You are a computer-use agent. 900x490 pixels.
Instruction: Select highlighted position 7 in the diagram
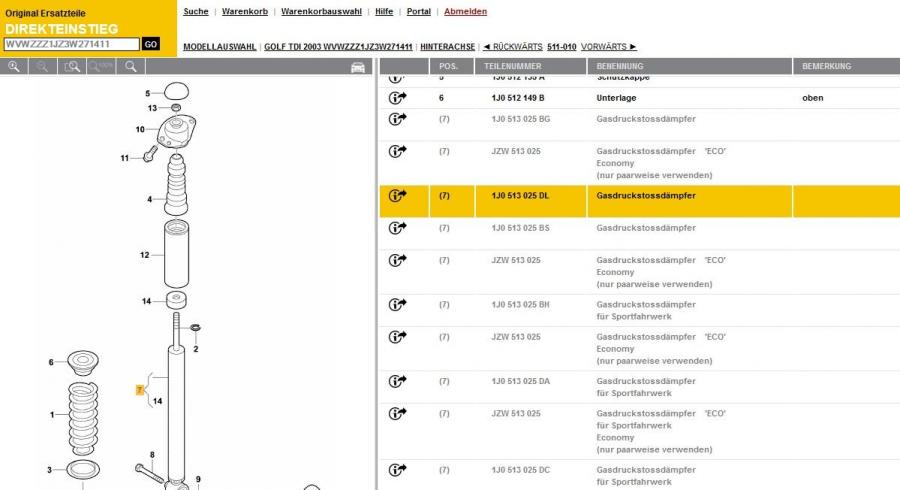[140, 390]
